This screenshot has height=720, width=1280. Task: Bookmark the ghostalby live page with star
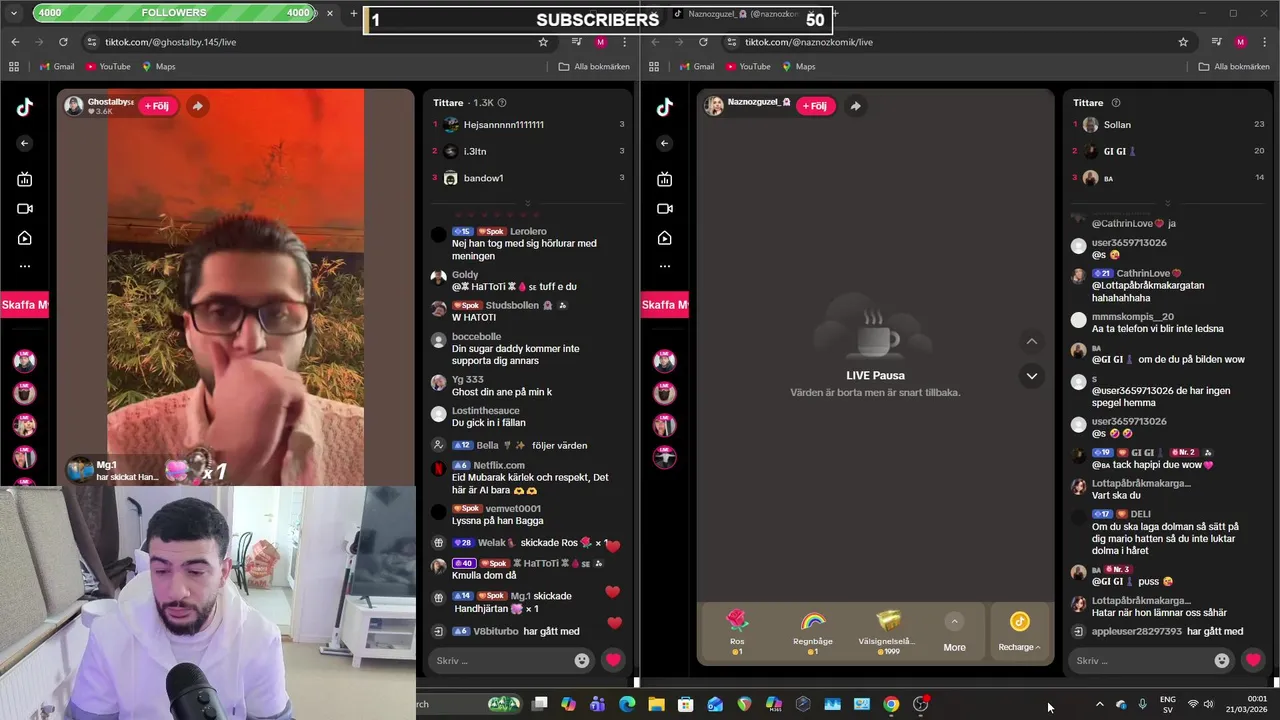click(543, 42)
